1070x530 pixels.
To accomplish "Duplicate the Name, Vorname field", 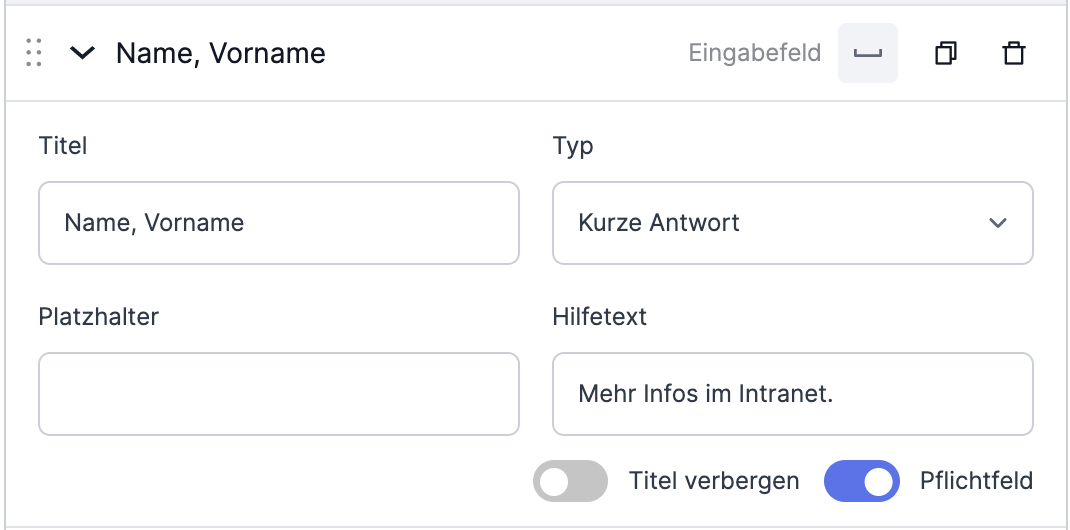I will click(945, 53).
